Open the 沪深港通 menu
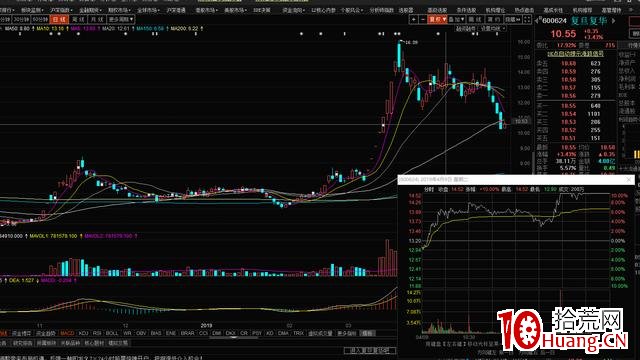Screen dimensions: 640x360 176,10
